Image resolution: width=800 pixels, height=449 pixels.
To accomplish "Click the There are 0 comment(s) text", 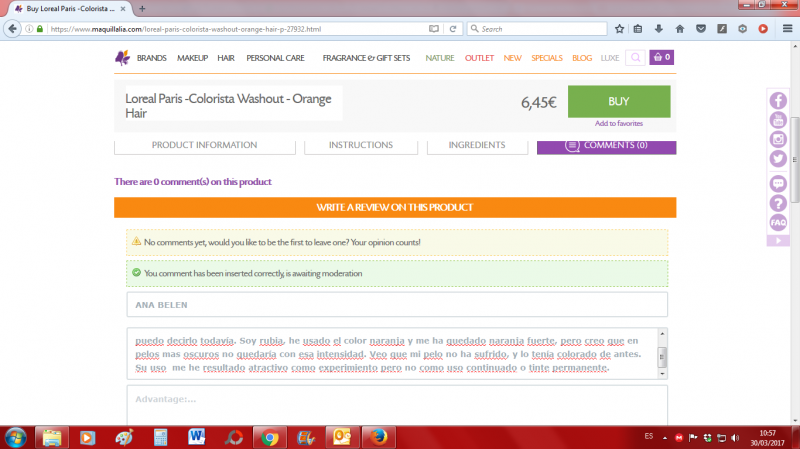I will [193, 182].
